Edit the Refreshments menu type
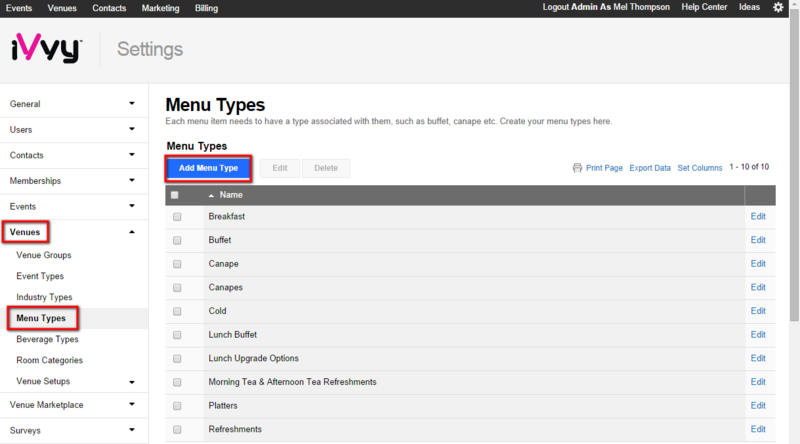This screenshot has height=444, width=800. click(x=758, y=429)
